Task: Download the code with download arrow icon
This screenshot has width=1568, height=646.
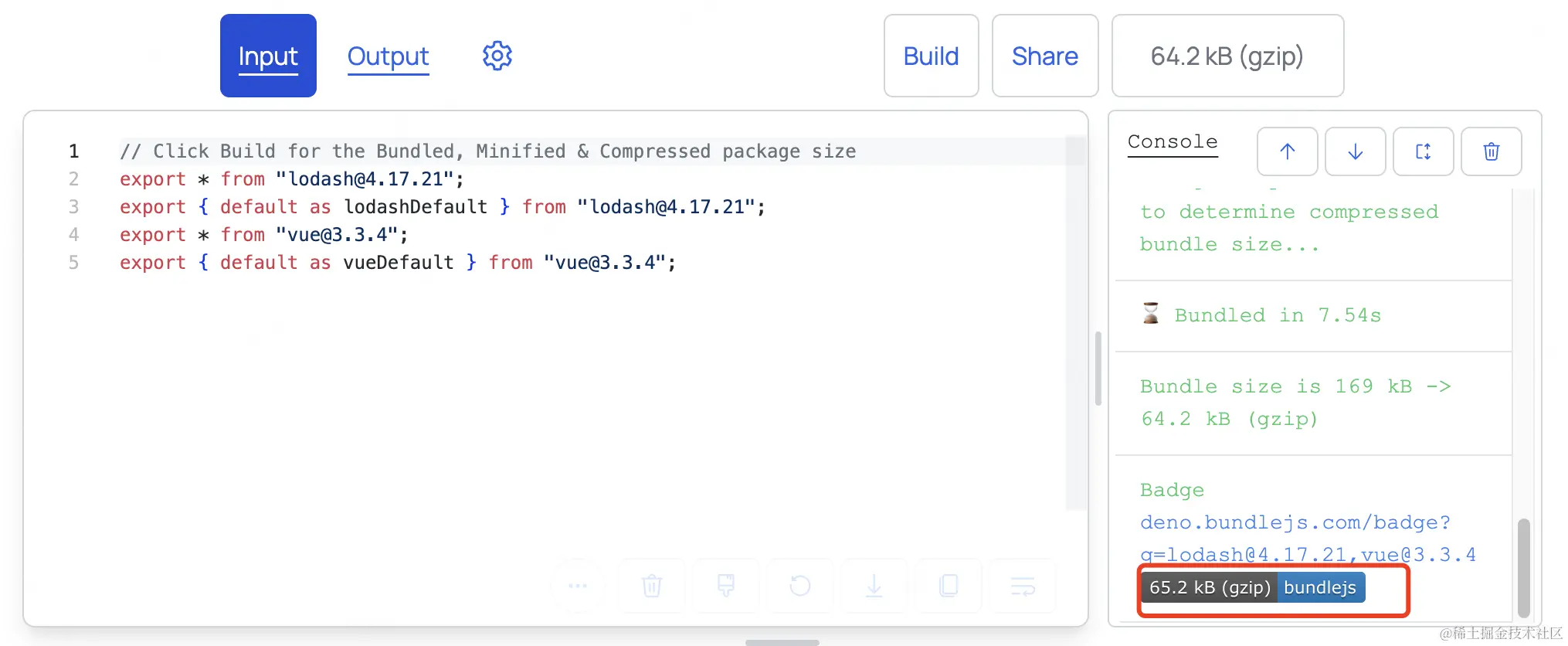Action: pos(874,586)
